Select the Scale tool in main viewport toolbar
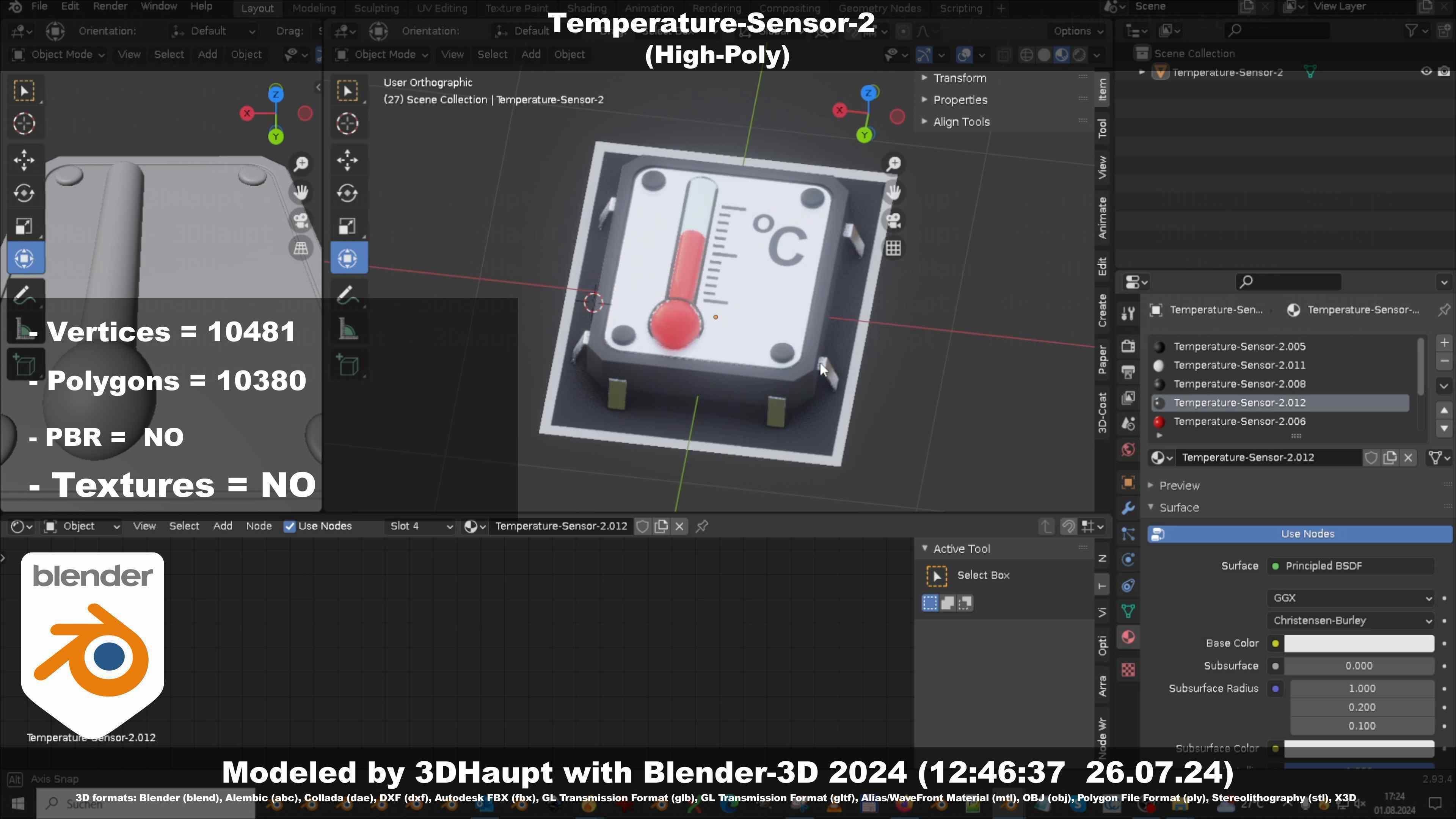The image size is (1456, 819). click(x=348, y=226)
